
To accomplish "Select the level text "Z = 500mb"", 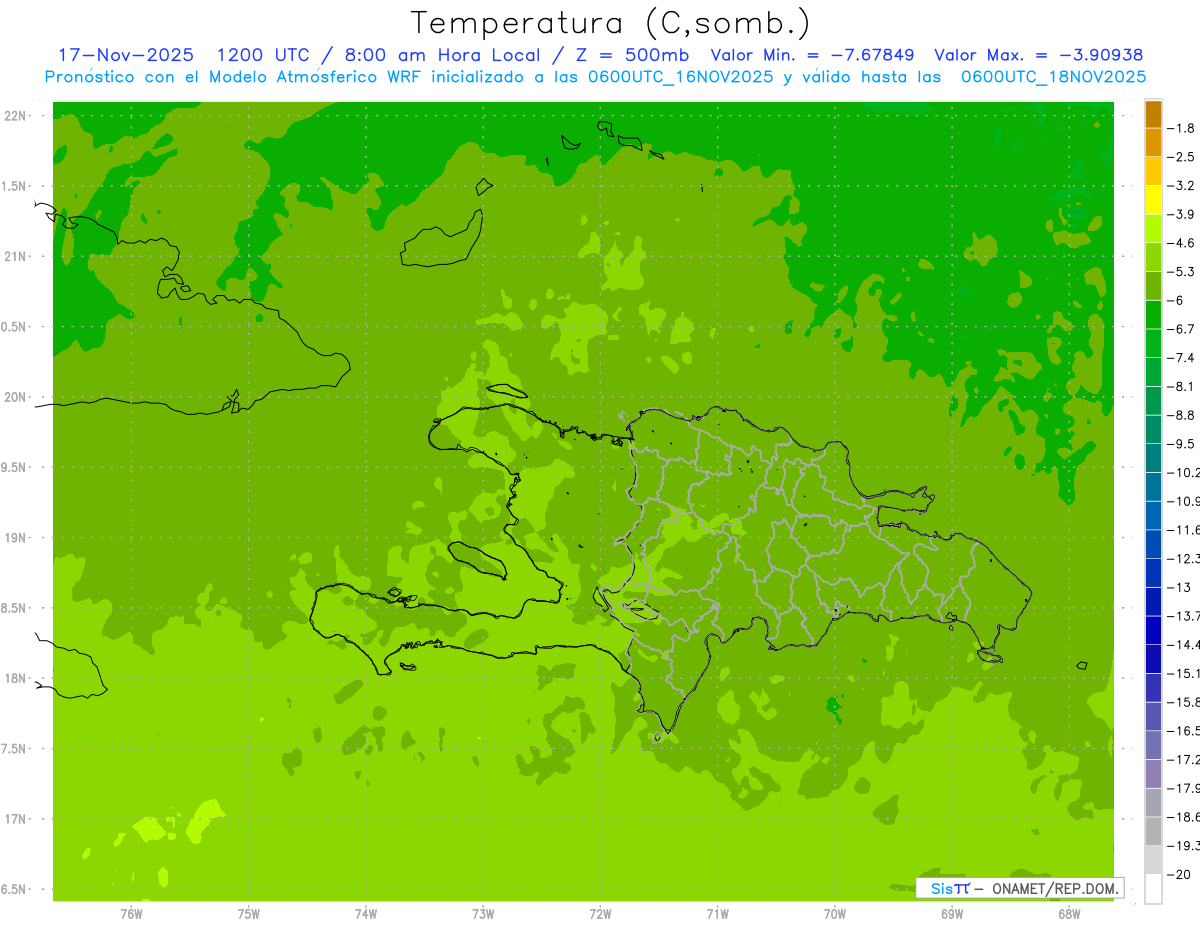I will [632, 55].
